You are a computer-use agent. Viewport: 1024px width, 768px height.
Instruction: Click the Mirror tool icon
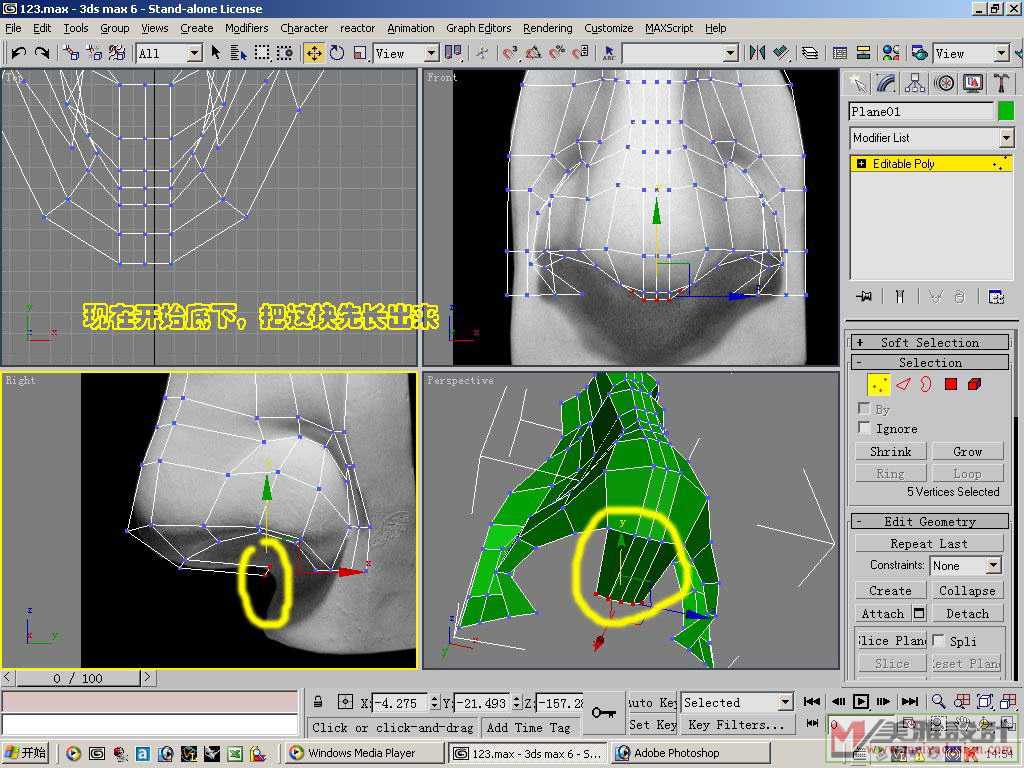757,53
